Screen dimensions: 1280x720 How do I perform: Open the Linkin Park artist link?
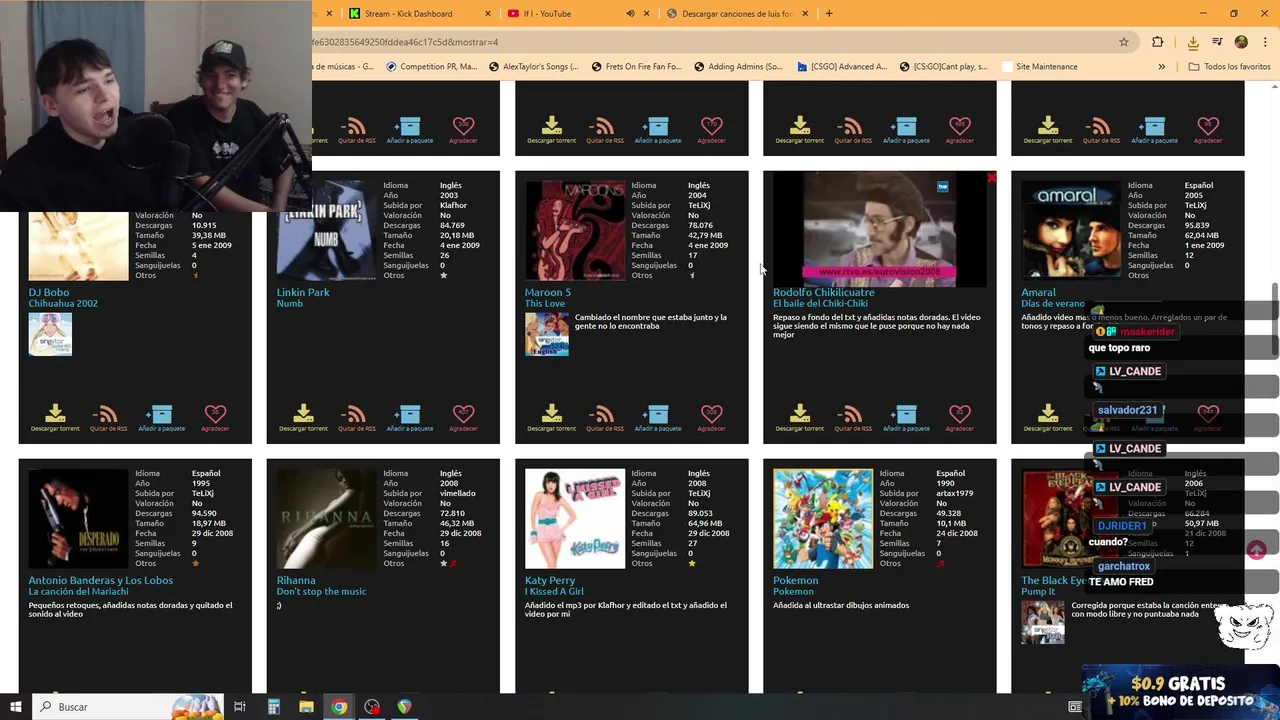click(303, 292)
